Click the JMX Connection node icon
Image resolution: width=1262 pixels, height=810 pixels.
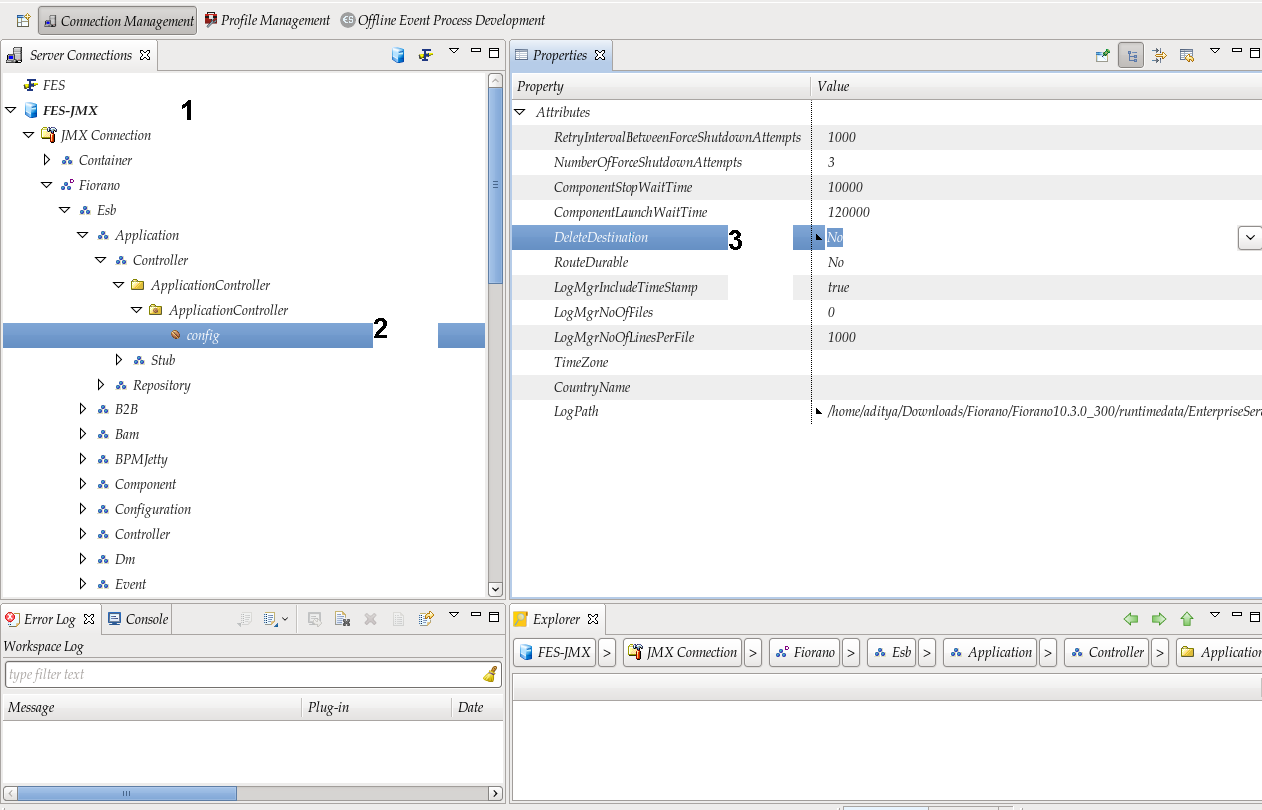point(48,135)
